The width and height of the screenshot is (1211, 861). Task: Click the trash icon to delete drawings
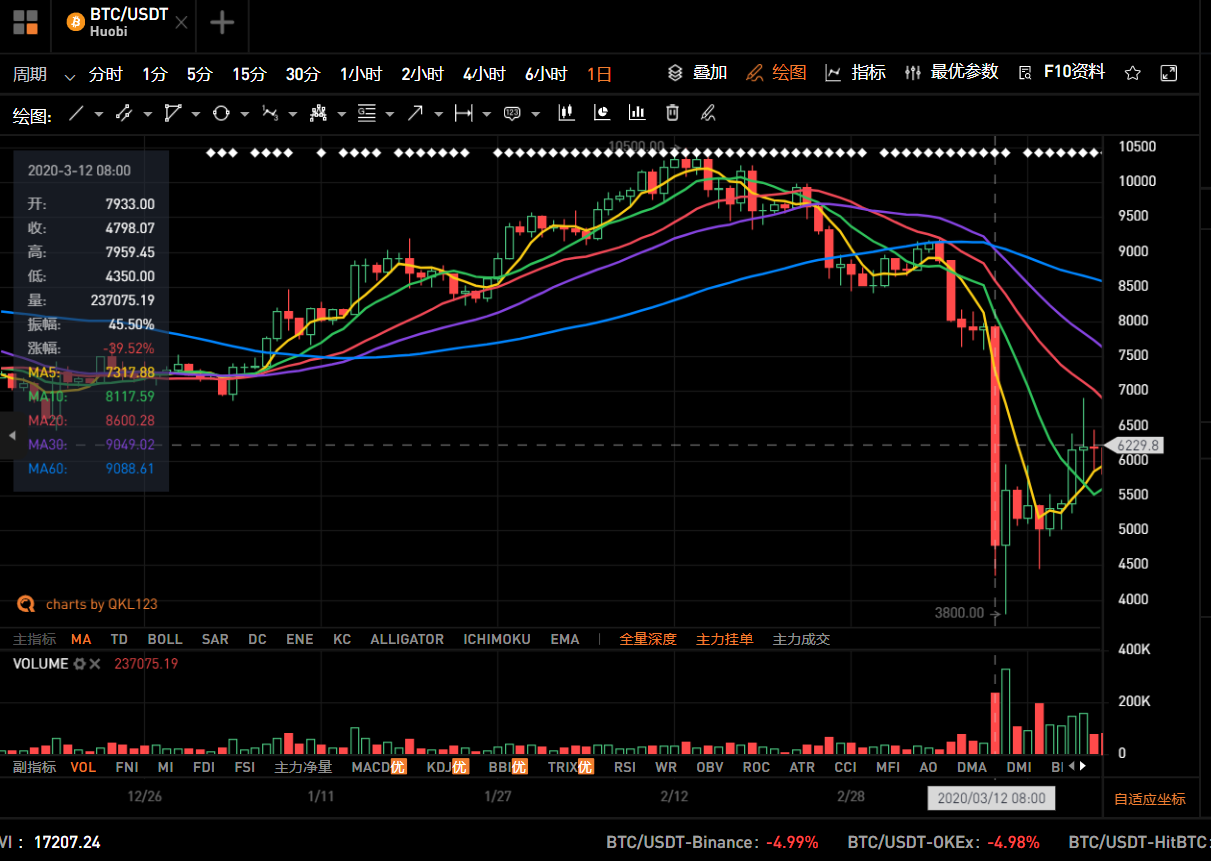coord(673,113)
